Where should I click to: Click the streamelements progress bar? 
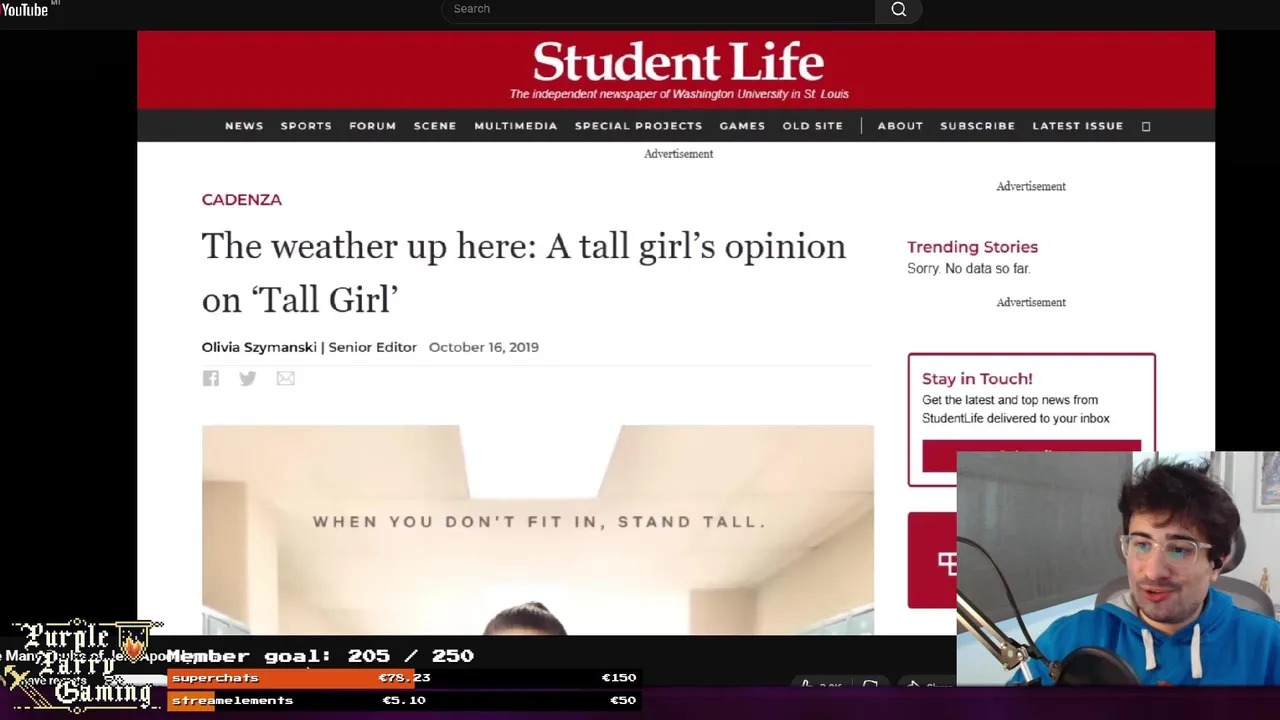coord(402,700)
